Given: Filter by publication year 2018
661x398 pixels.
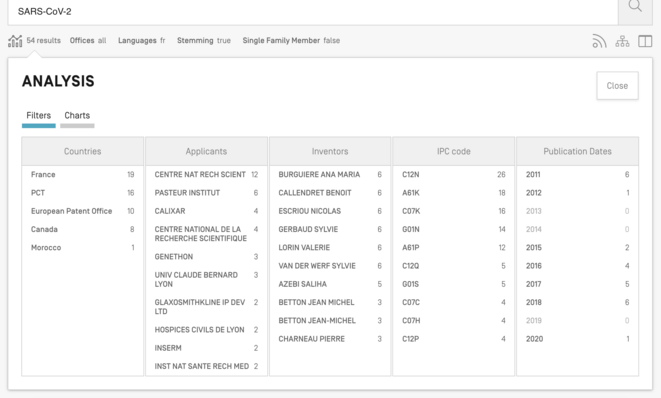Looking at the screenshot, I should click(578, 302).
